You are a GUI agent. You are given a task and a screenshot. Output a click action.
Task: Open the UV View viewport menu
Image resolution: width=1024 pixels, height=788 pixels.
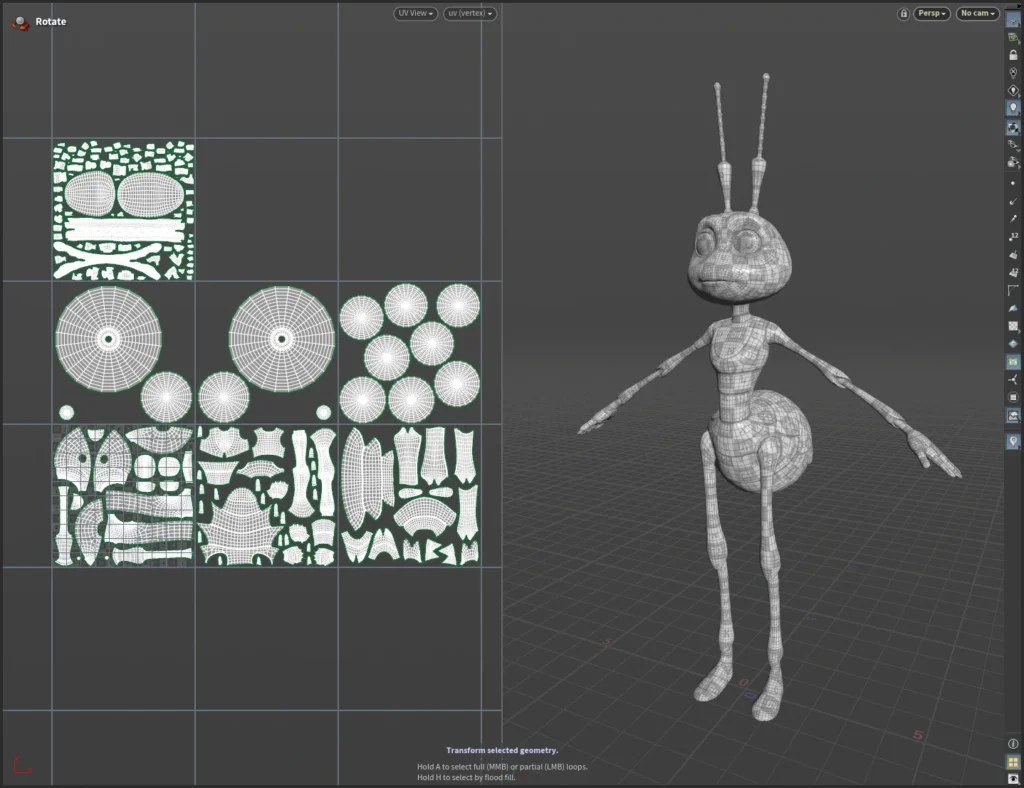pyautogui.click(x=416, y=14)
